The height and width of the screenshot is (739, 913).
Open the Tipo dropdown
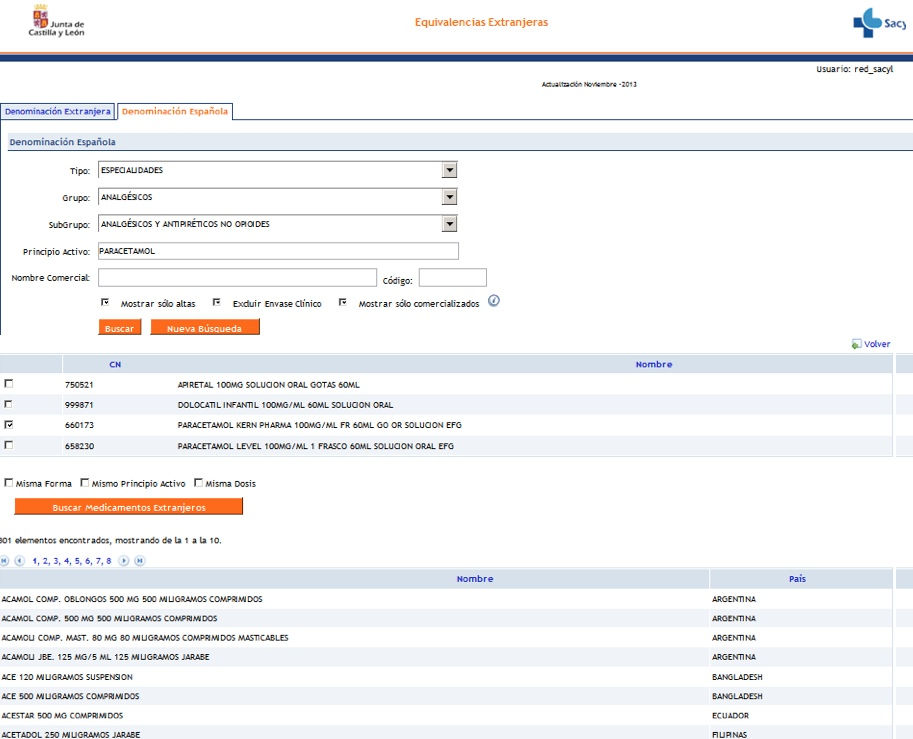[450, 170]
